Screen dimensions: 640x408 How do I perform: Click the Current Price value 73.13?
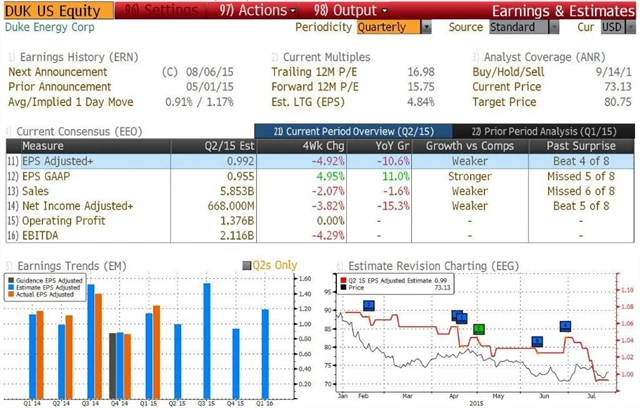[x=618, y=87]
